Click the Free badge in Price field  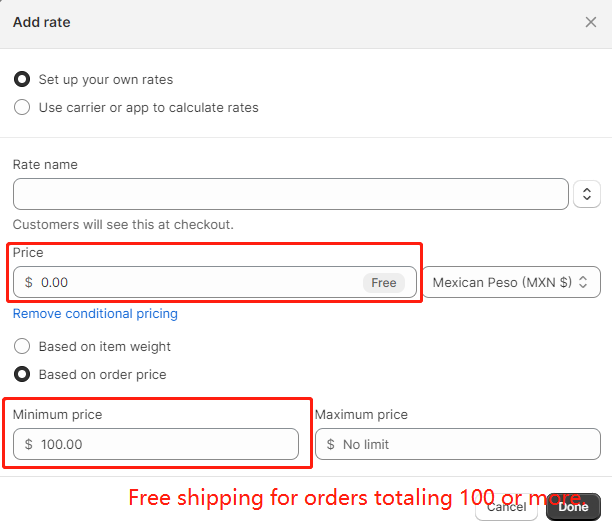384,282
